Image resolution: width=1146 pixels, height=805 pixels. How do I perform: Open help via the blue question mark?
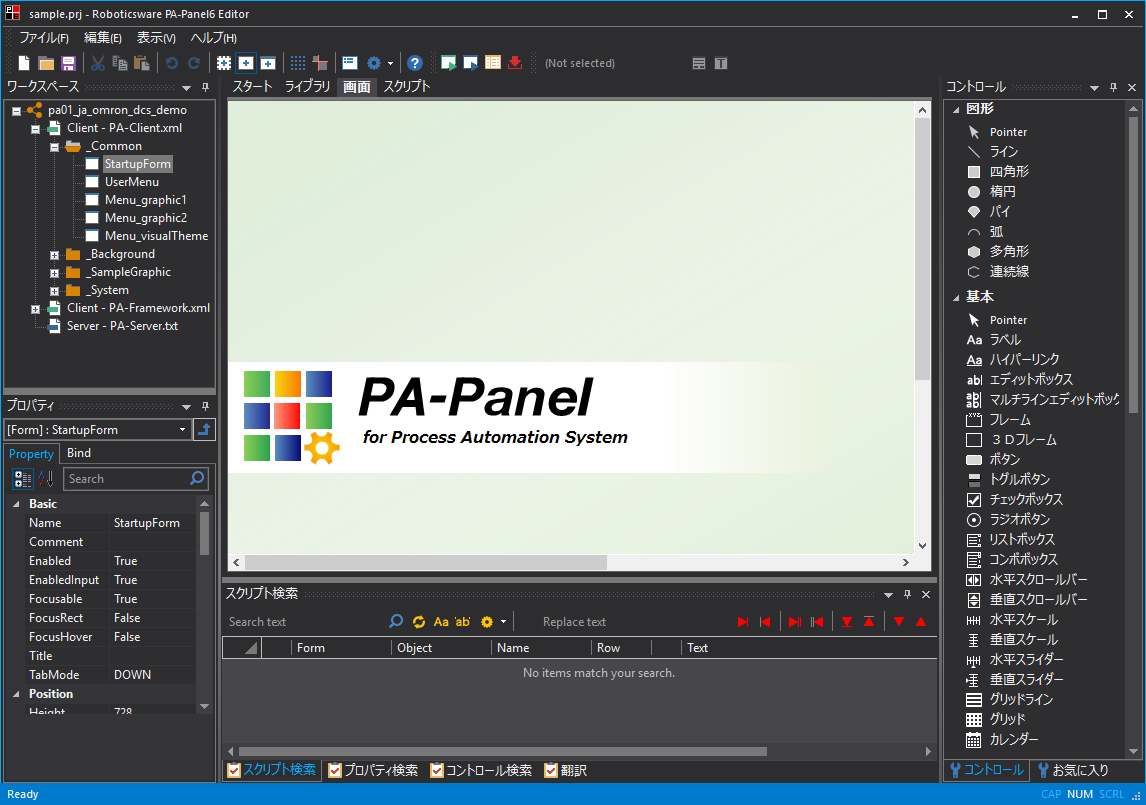415,64
